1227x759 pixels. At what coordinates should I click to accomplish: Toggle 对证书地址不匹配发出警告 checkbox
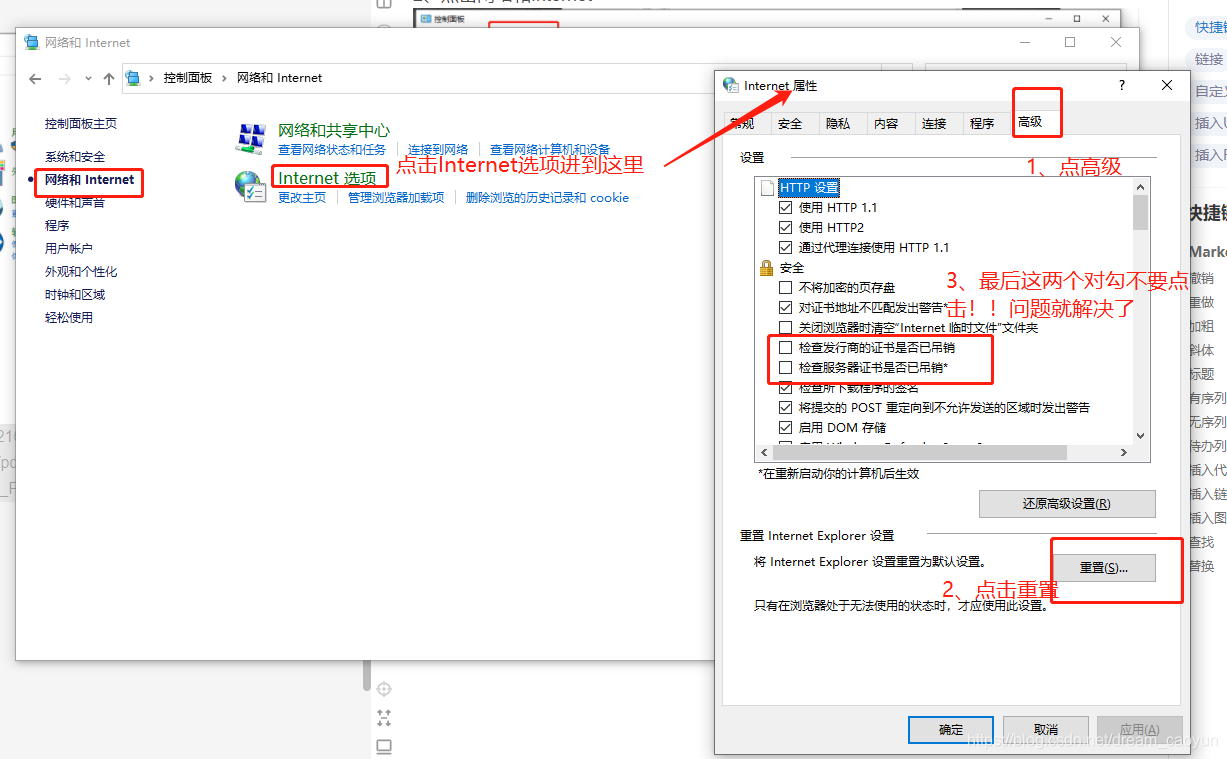coord(785,308)
